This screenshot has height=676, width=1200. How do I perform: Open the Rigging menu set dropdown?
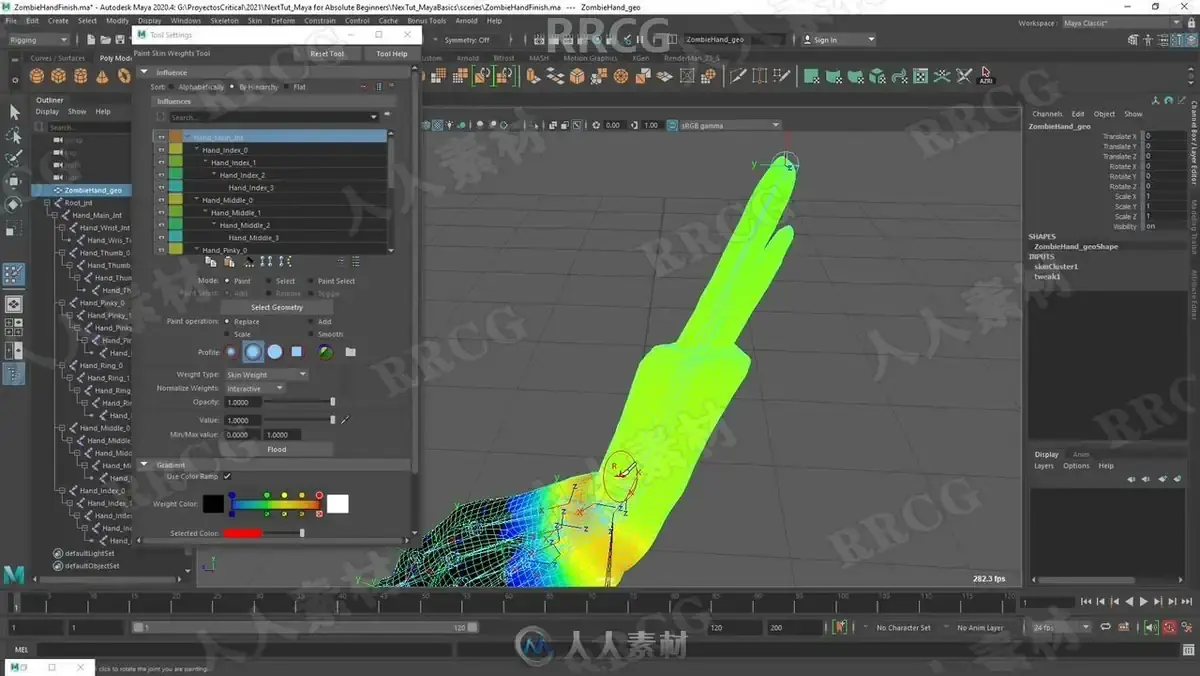[x=38, y=40]
